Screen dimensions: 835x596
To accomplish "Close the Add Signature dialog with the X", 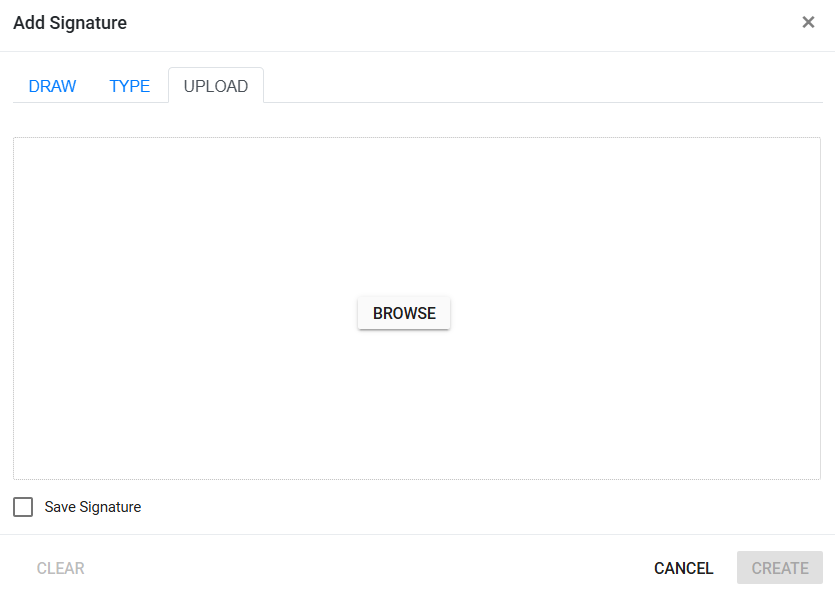I will tap(808, 21).
